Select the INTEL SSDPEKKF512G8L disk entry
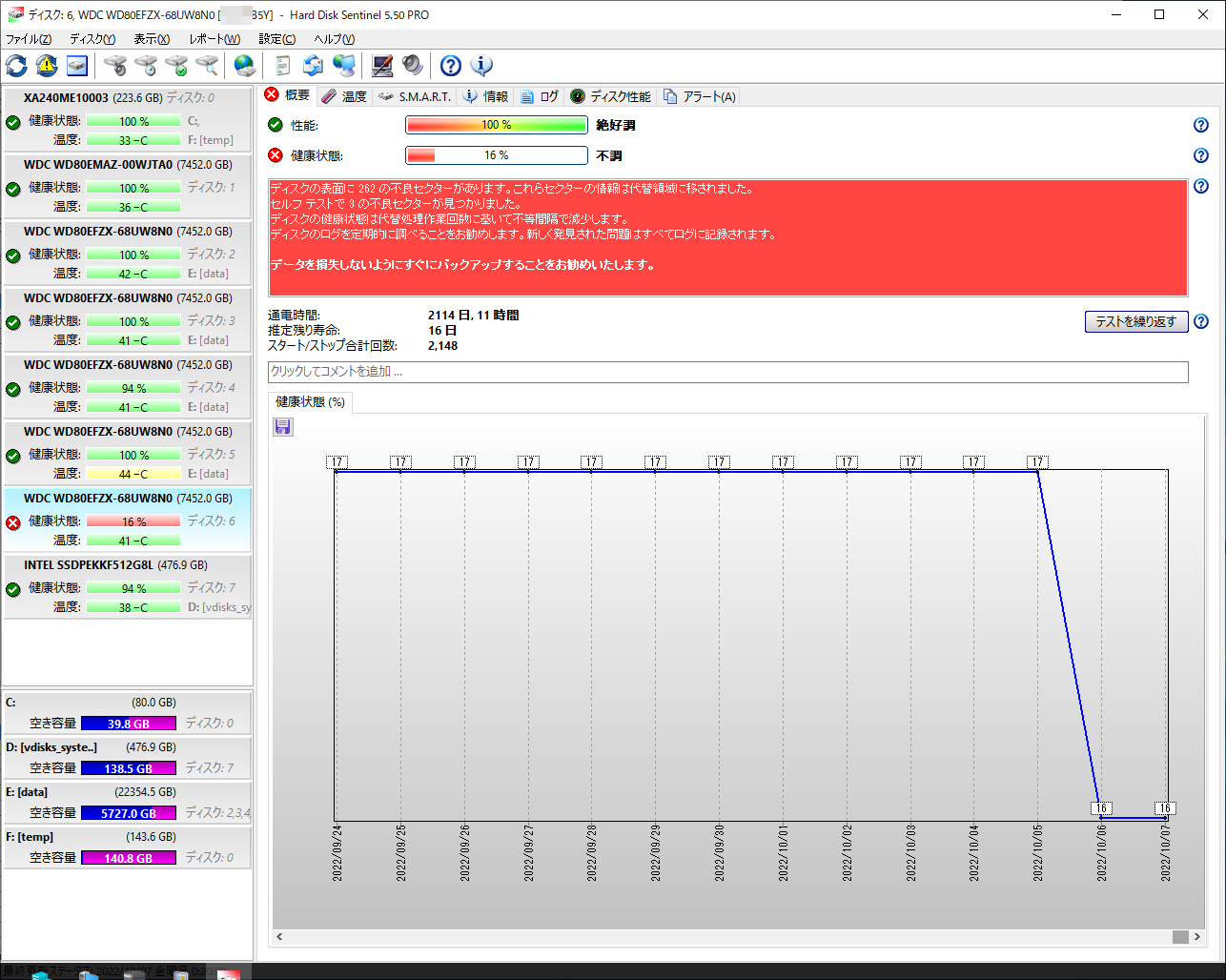The image size is (1226, 980). click(x=128, y=586)
